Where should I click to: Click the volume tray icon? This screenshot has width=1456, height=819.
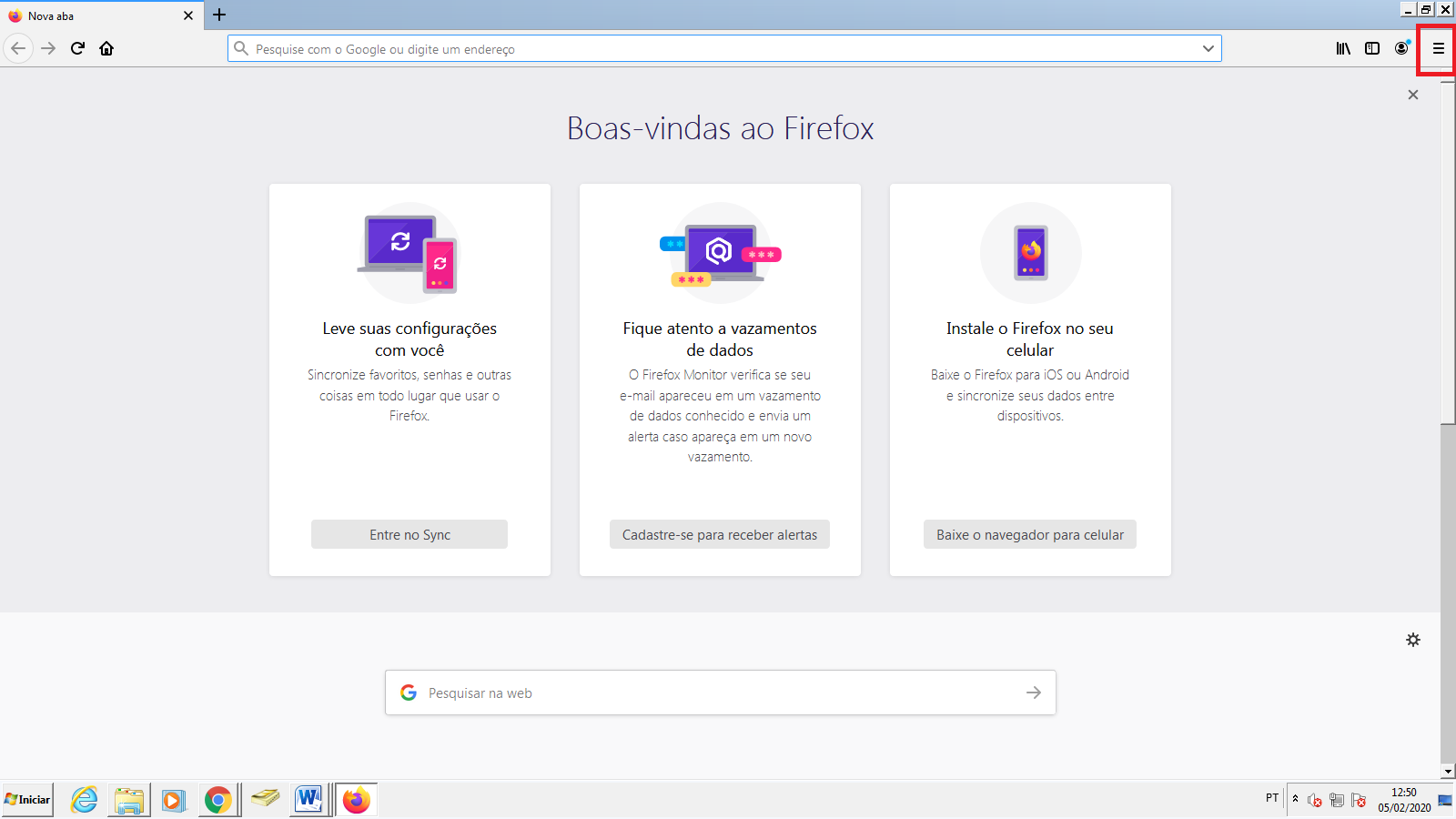pos(1315,800)
